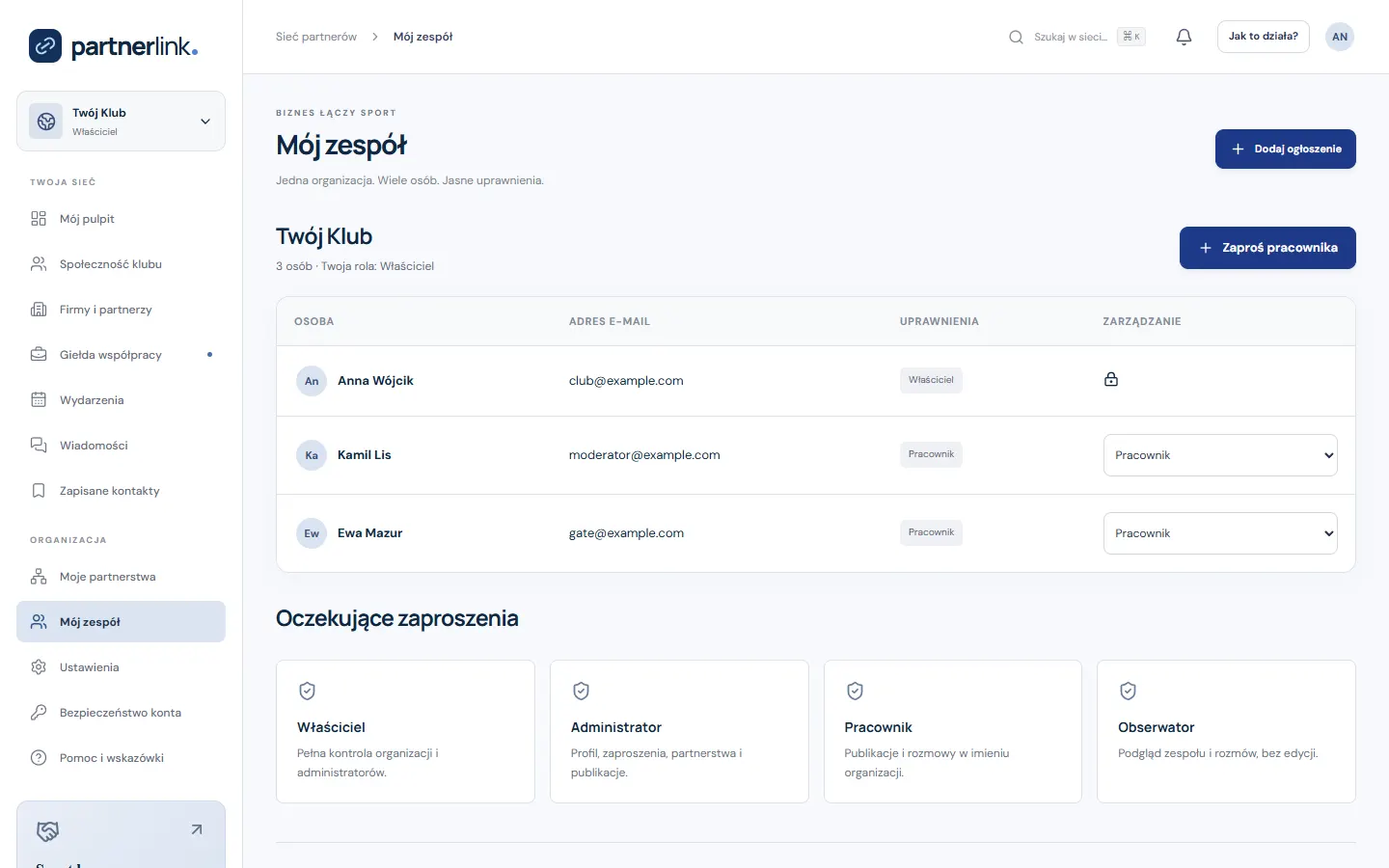Click the Bezpieczeństwo konta key icon

coord(39,713)
